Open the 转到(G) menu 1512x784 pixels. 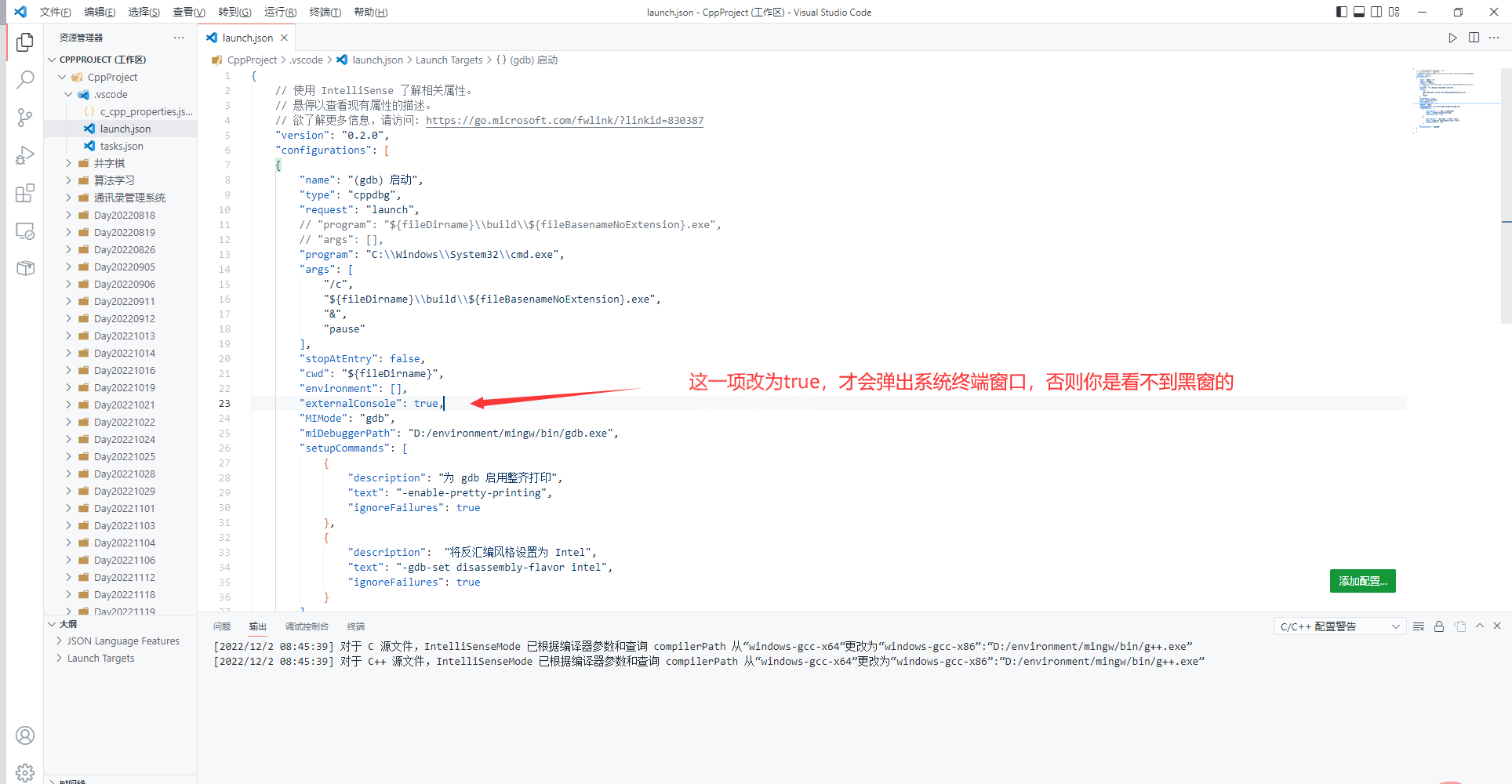(x=234, y=12)
